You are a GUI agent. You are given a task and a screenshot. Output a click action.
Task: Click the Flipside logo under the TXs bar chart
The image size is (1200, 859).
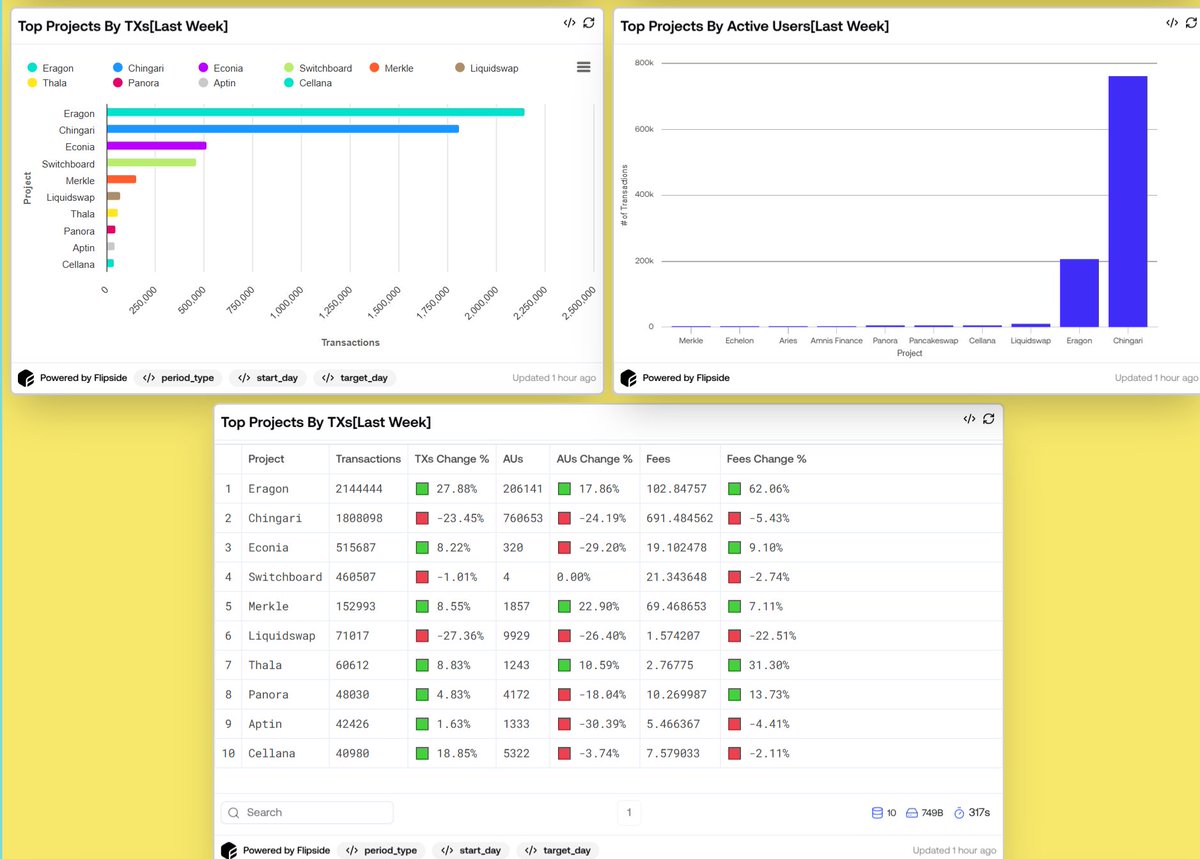tap(27, 378)
